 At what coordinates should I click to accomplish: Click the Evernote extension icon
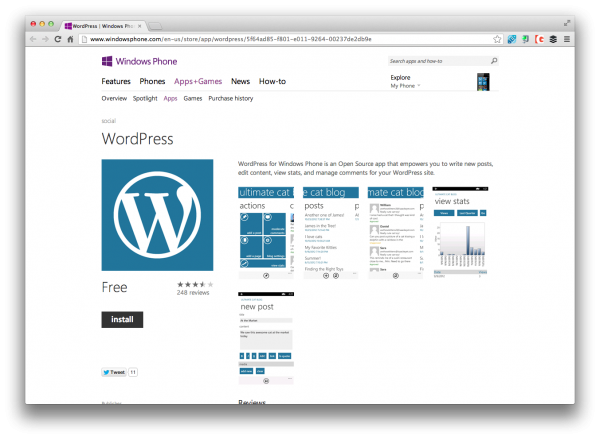526,39
